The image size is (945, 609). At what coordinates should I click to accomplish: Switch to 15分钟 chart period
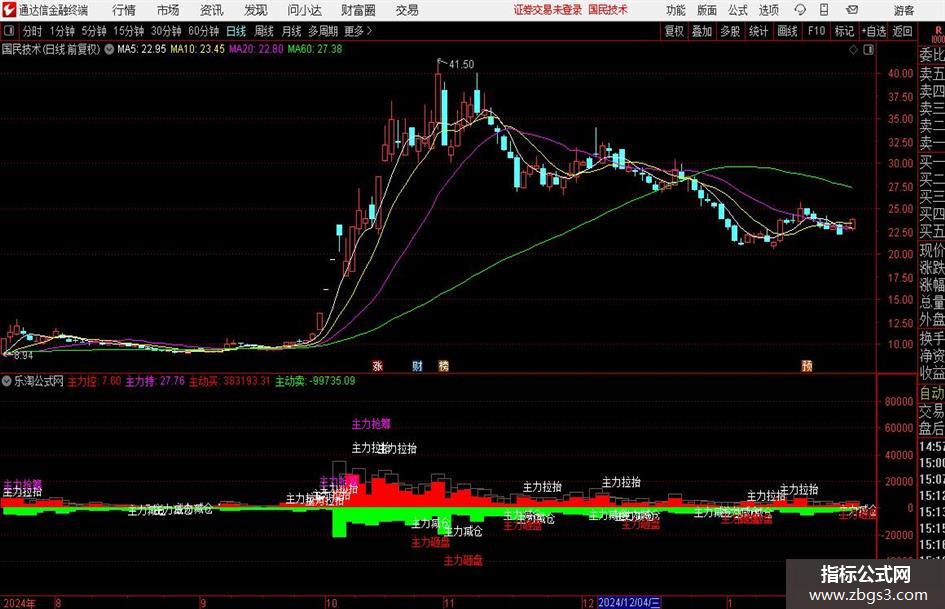pyautogui.click(x=128, y=31)
